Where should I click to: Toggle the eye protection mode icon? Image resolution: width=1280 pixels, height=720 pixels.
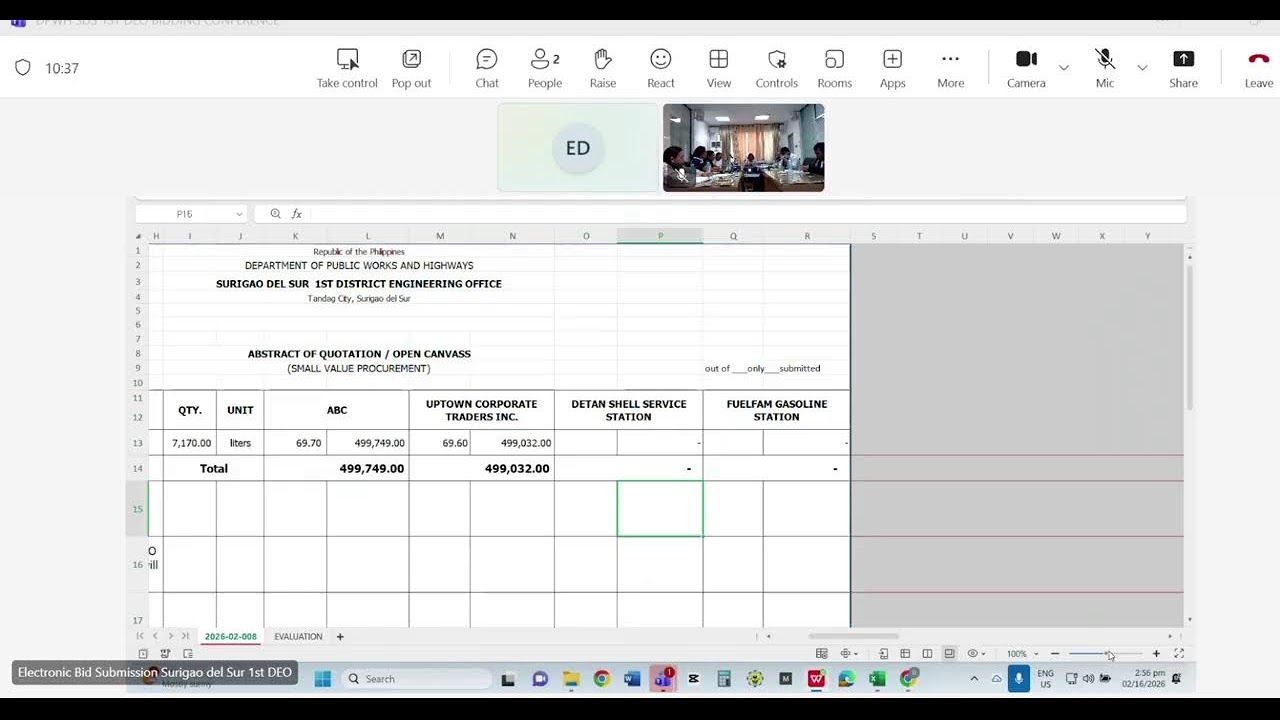point(973,654)
